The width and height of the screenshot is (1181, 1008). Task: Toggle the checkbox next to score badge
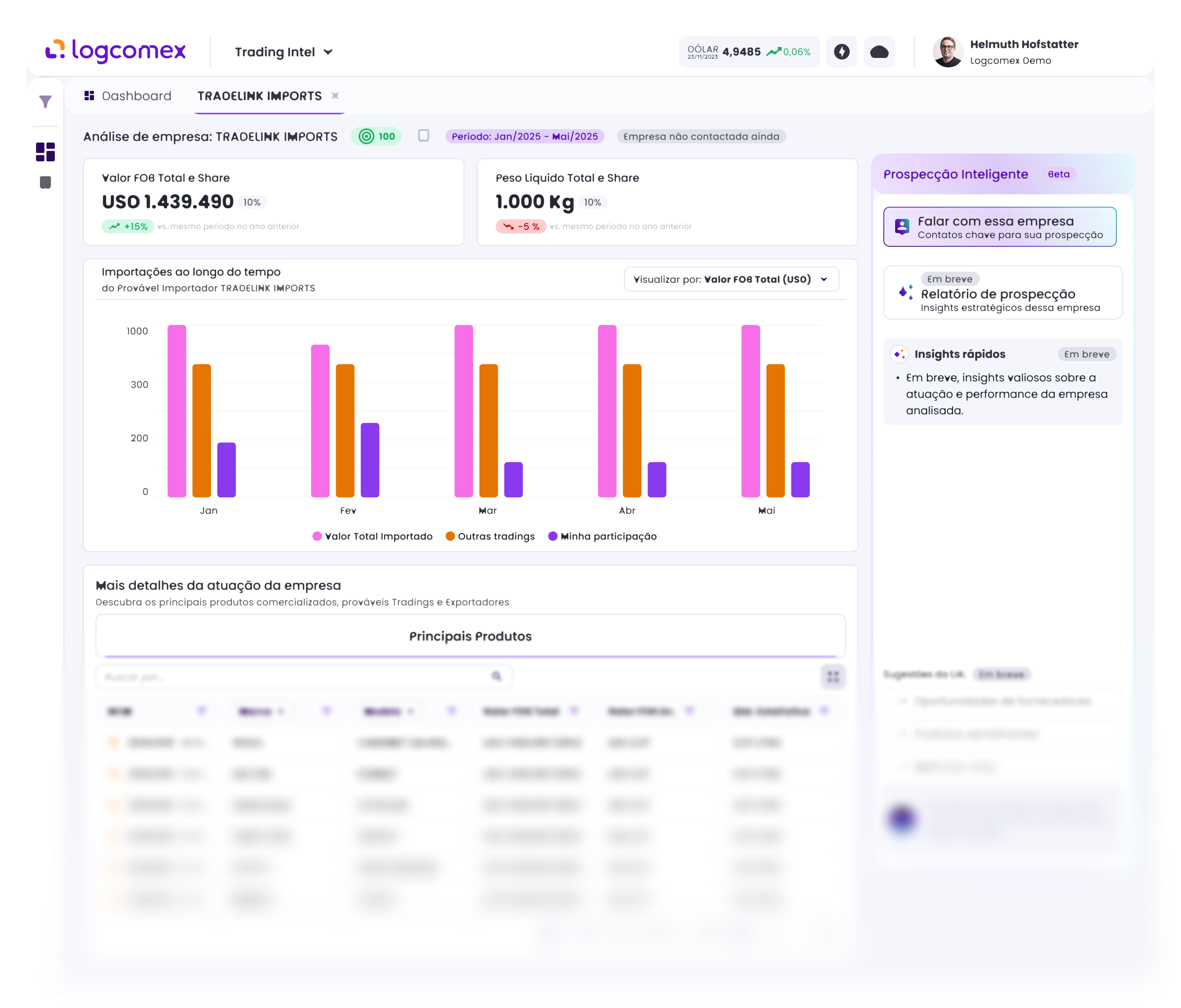click(424, 135)
